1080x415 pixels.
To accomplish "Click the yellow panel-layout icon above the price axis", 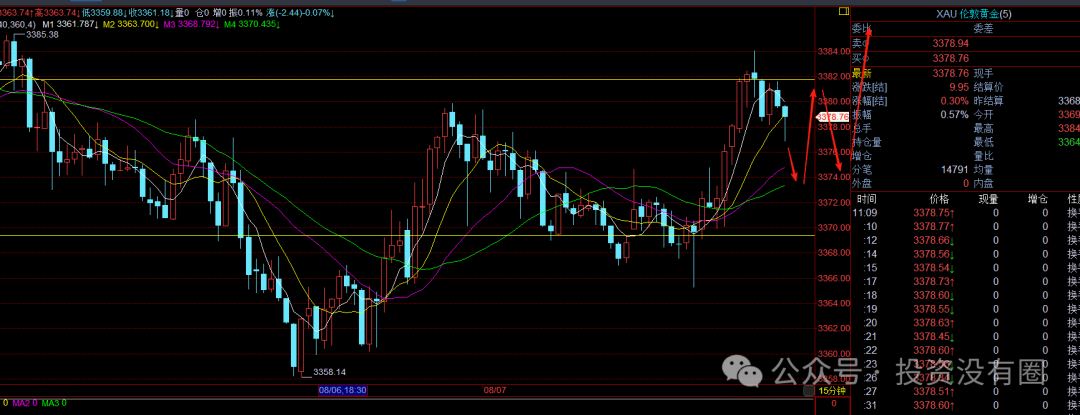I will [842, 12].
